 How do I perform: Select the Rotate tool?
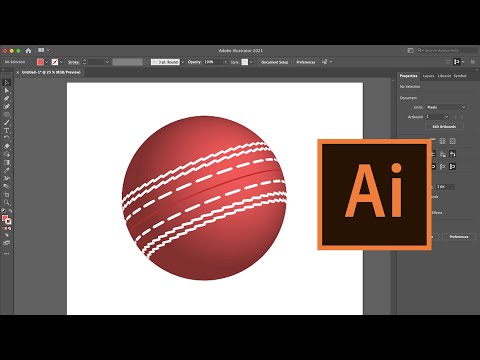(x=7, y=138)
